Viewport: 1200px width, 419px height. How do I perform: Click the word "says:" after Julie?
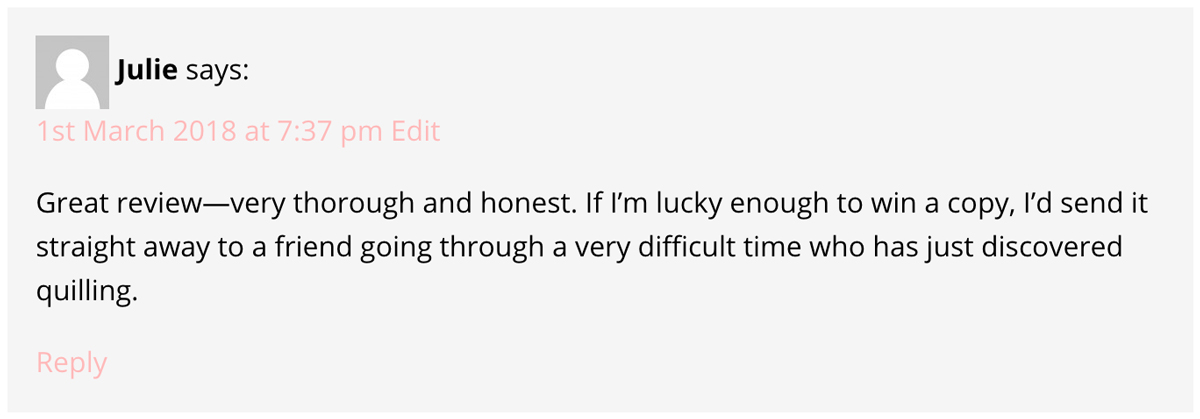coord(217,71)
